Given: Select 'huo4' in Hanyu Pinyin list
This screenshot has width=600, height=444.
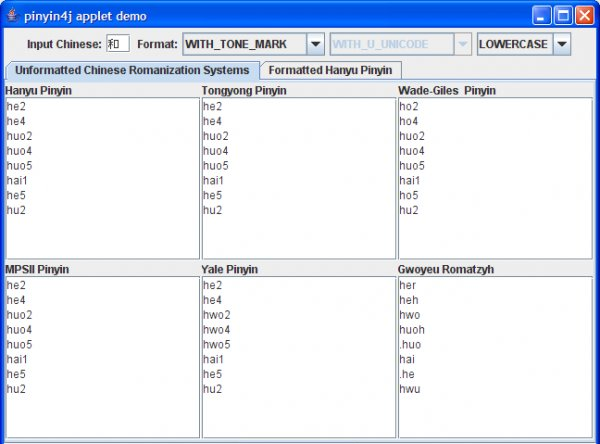Looking at the screenshot, I should point(20,151).
